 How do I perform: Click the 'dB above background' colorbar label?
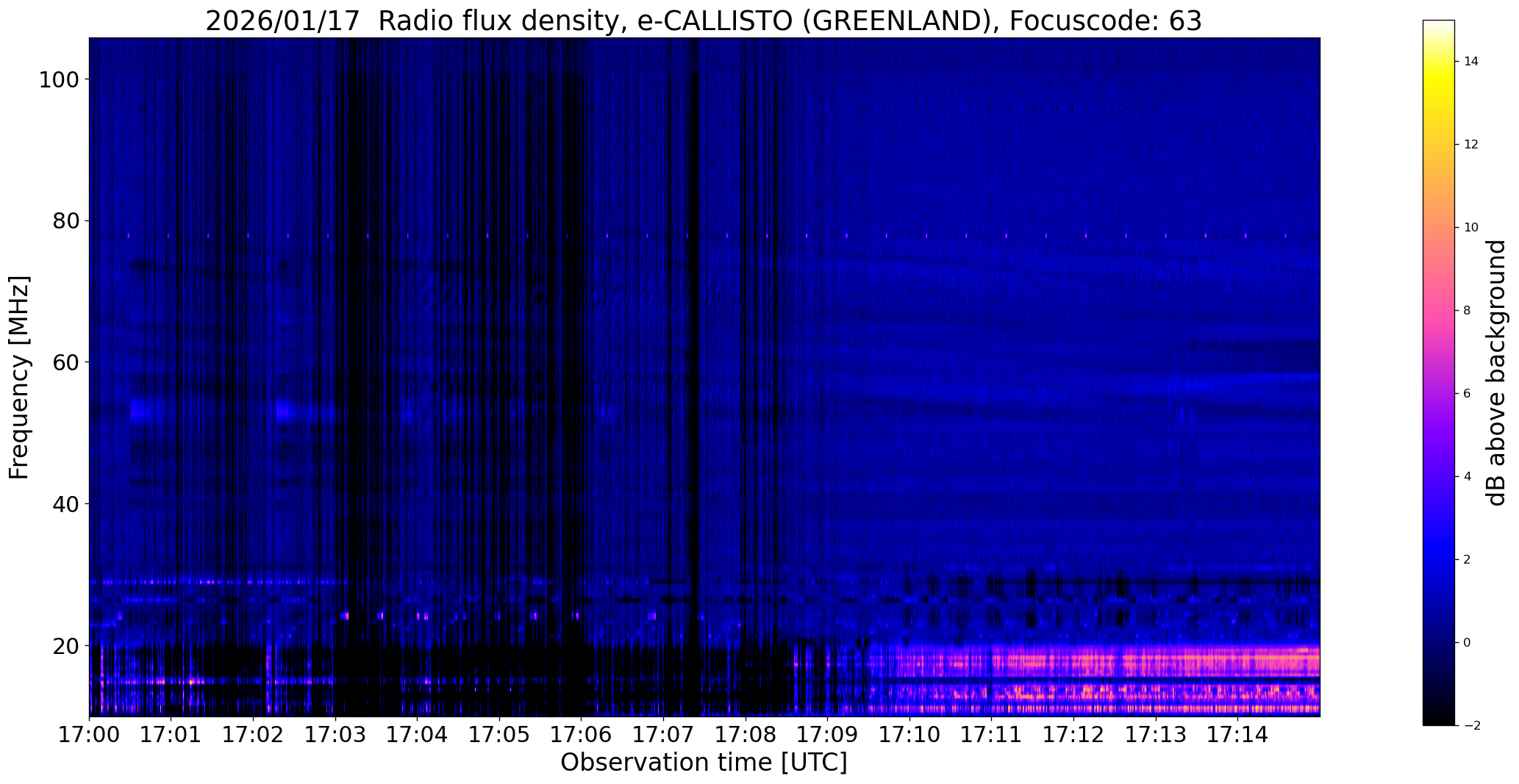(1496, 373)
